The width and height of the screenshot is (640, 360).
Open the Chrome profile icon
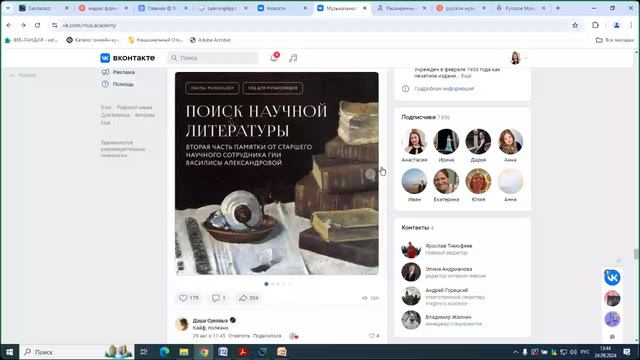tap(616, 25)
